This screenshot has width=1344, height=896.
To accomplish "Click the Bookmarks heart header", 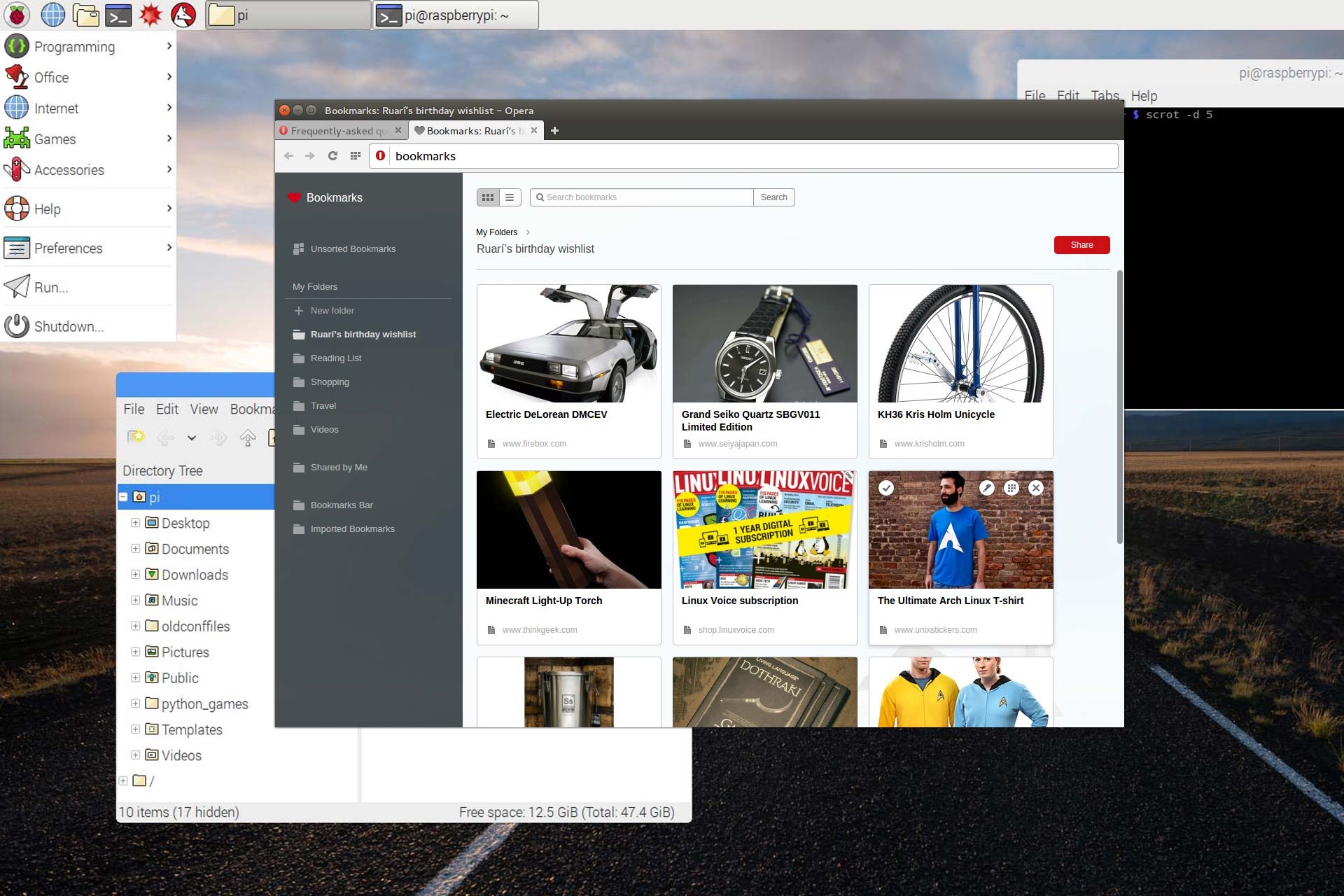I will 325,198.
